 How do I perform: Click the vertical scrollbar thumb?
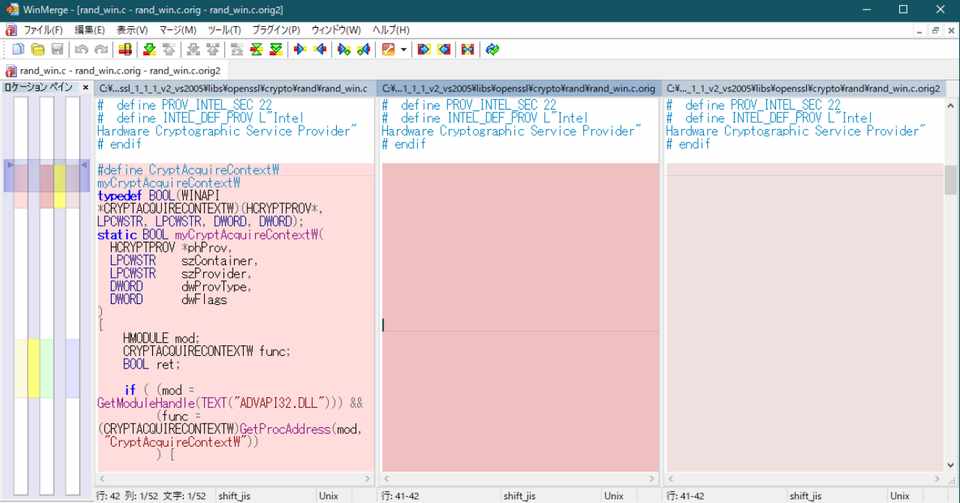(950, 180)
